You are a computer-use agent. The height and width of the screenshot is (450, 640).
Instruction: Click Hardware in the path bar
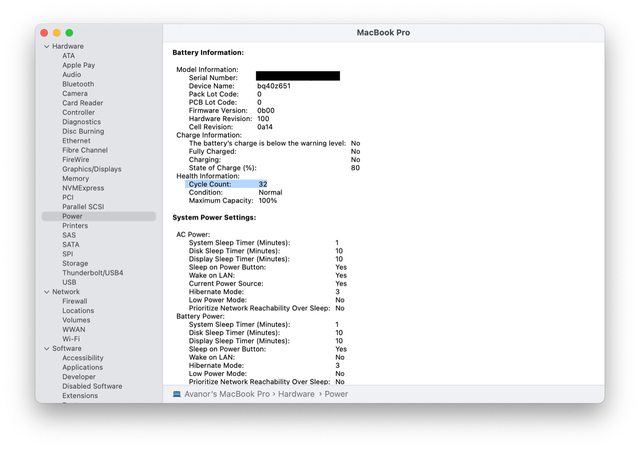click(x=296, y=394)
